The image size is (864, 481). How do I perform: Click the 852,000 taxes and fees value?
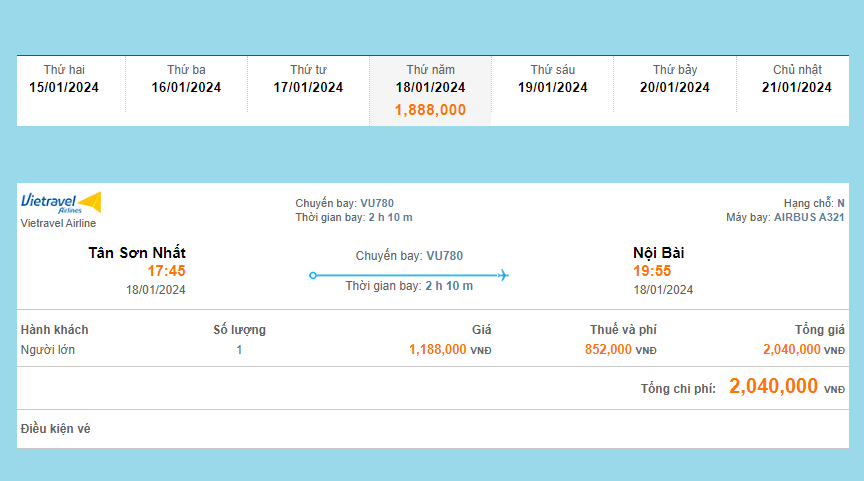coord(608,350)
